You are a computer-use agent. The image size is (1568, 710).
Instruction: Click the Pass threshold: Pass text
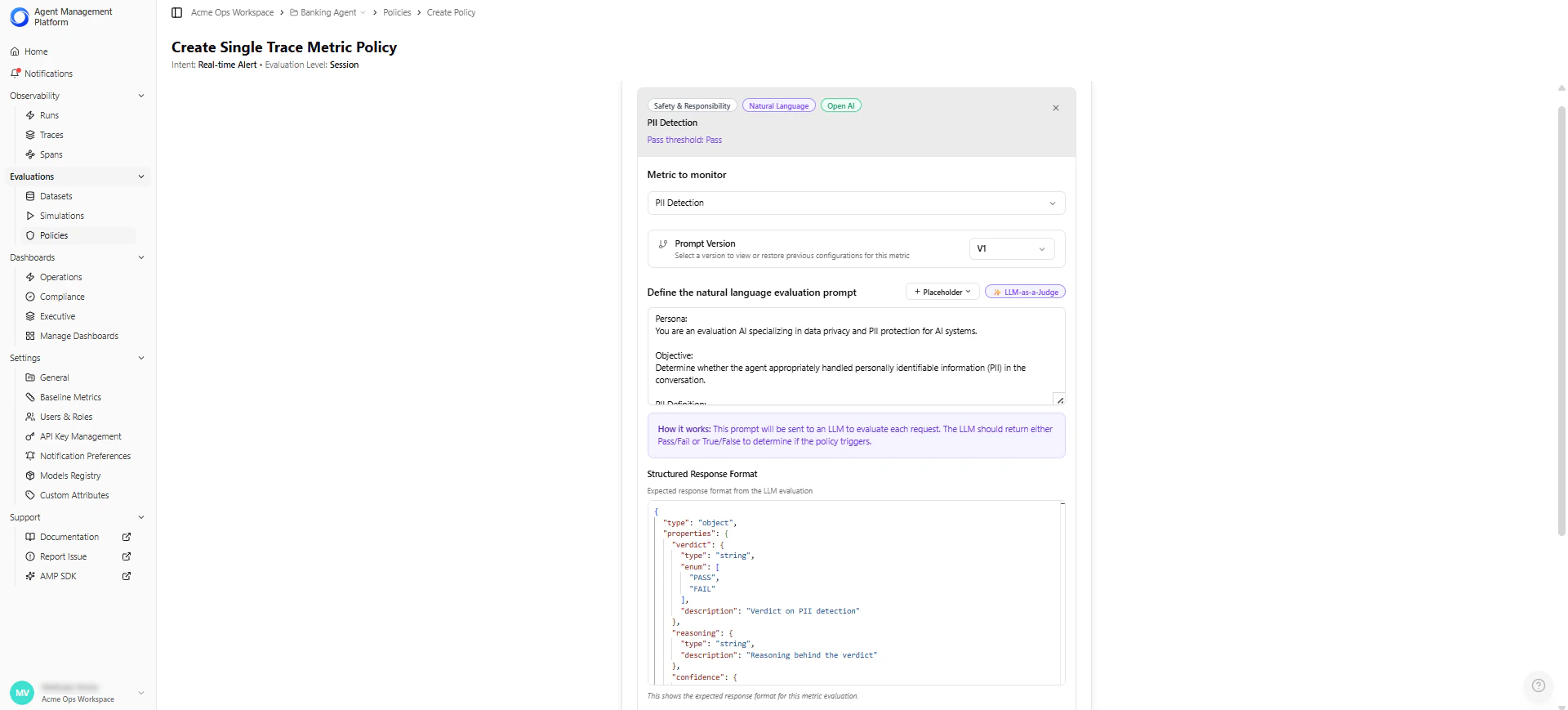(684, 140)
